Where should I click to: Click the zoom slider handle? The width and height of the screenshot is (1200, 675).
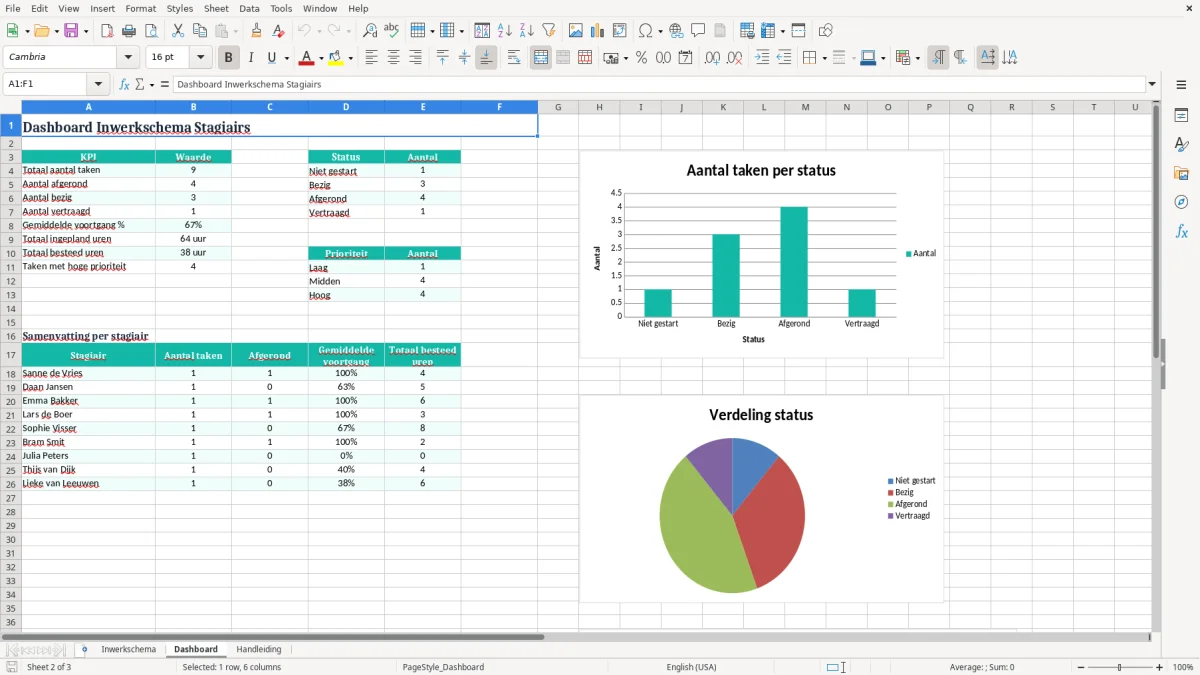coord(1119,667)
